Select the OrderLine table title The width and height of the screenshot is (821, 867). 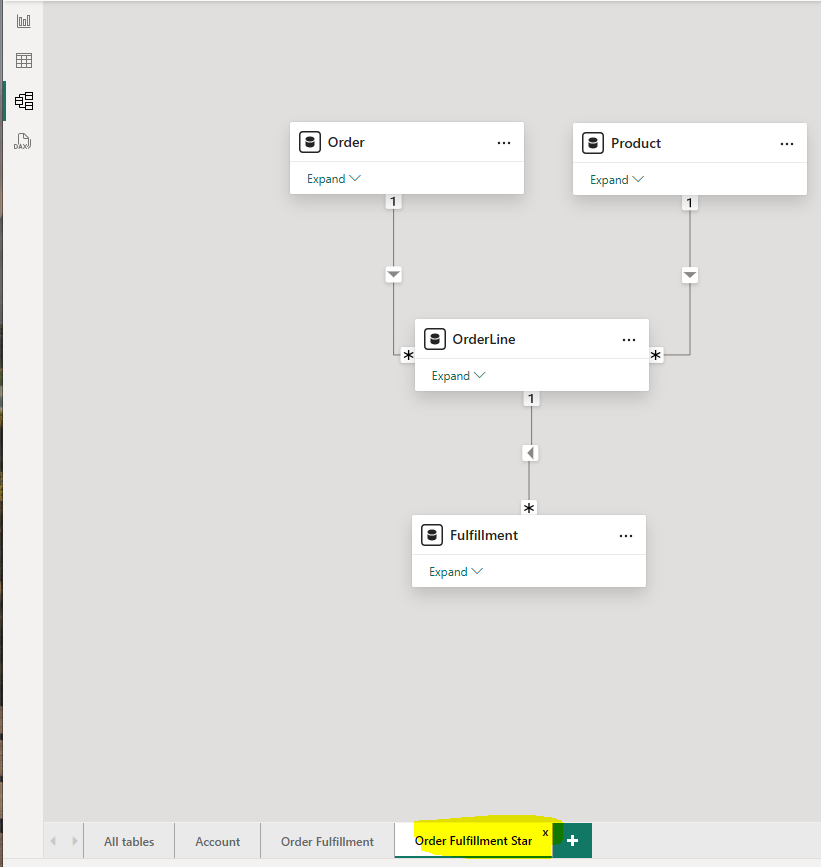(x=484, y=339)
